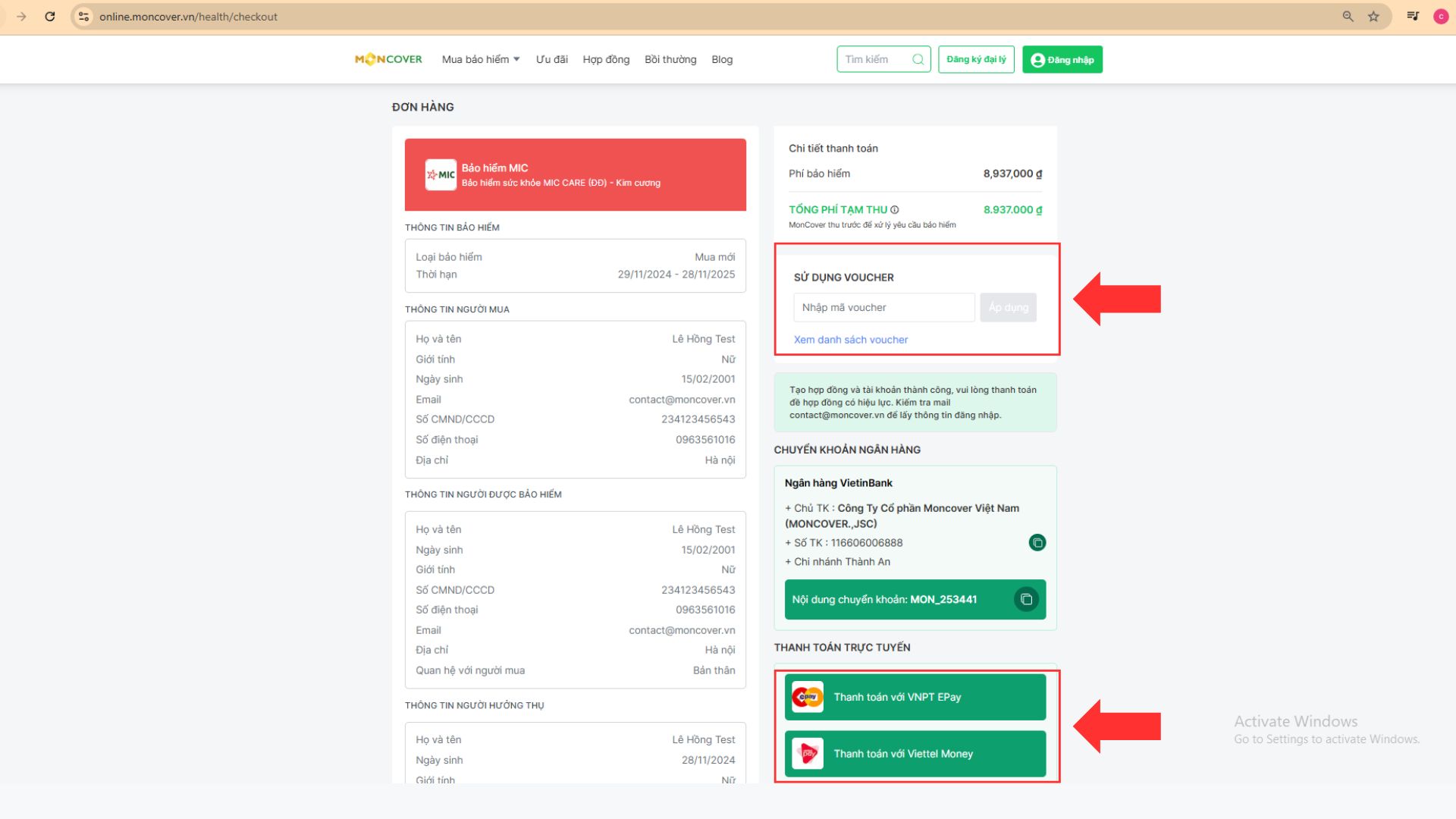Click the buyer phone number 0963561016

click(x=705, y=440)
